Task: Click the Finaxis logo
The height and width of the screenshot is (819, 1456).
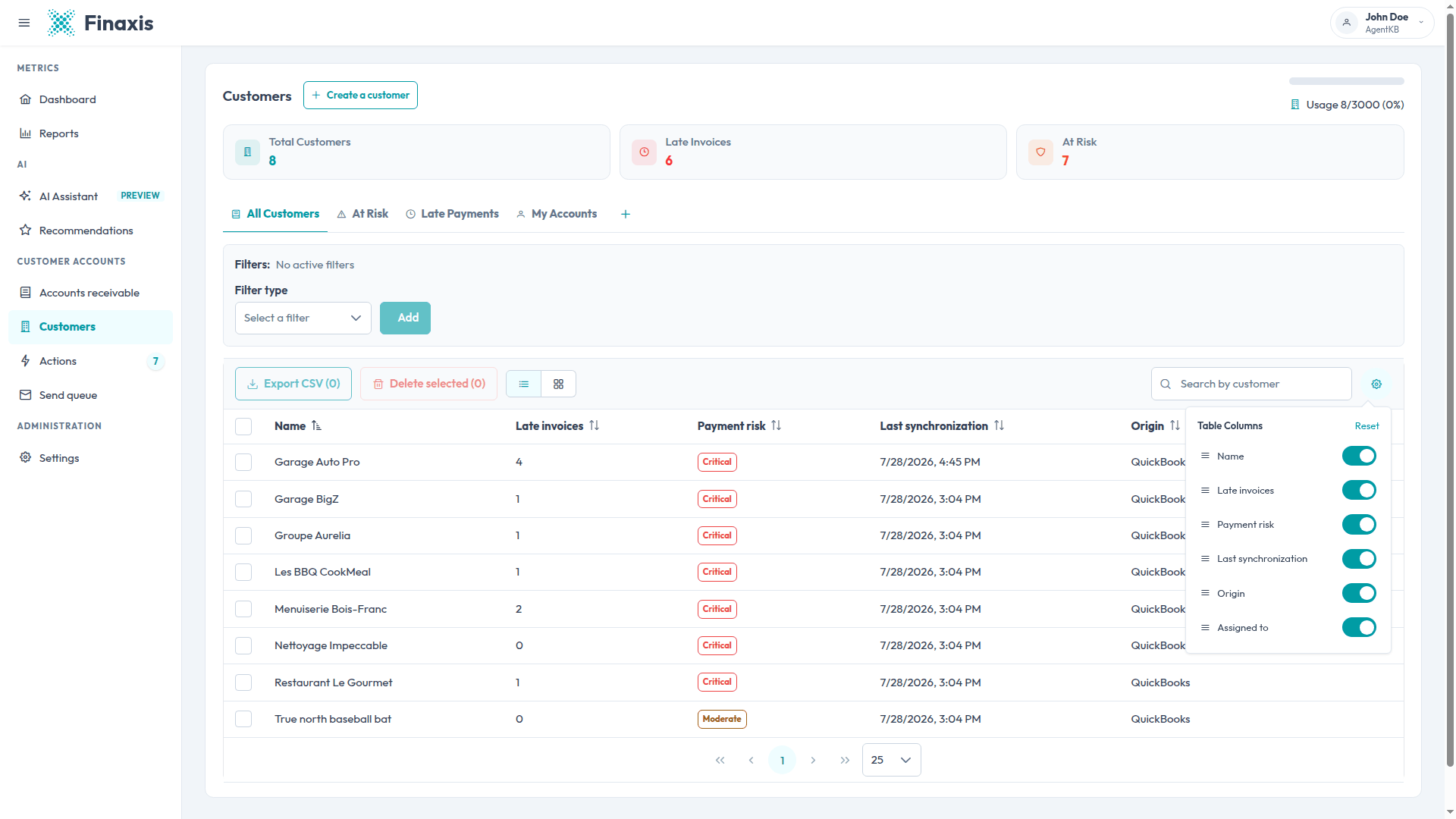Action: [100, 23]
